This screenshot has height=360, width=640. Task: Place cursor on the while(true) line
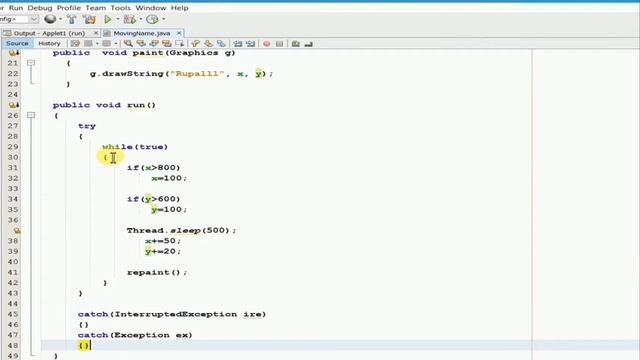coord(135,147)
